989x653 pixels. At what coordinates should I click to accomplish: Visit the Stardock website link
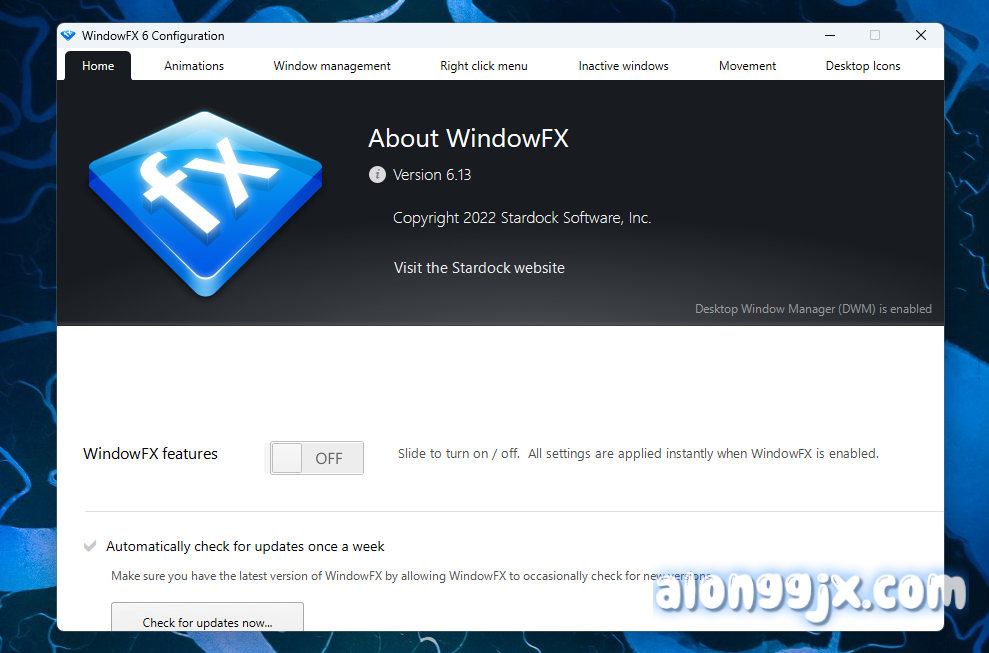(479, 268)
